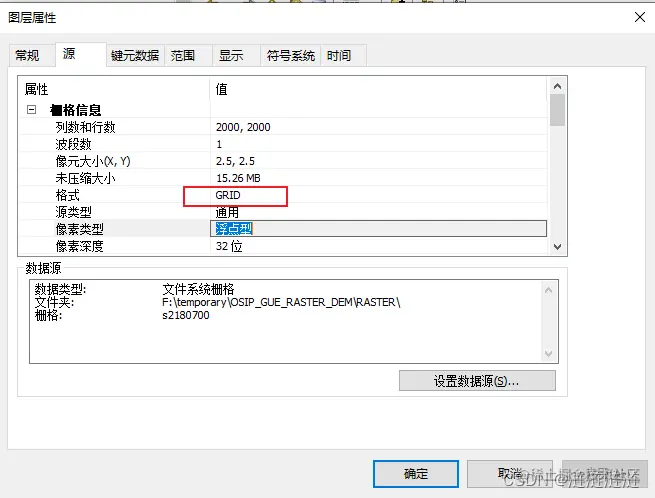Click data source box scroll down arrow

pyautogui.click(x=548, y=354)
